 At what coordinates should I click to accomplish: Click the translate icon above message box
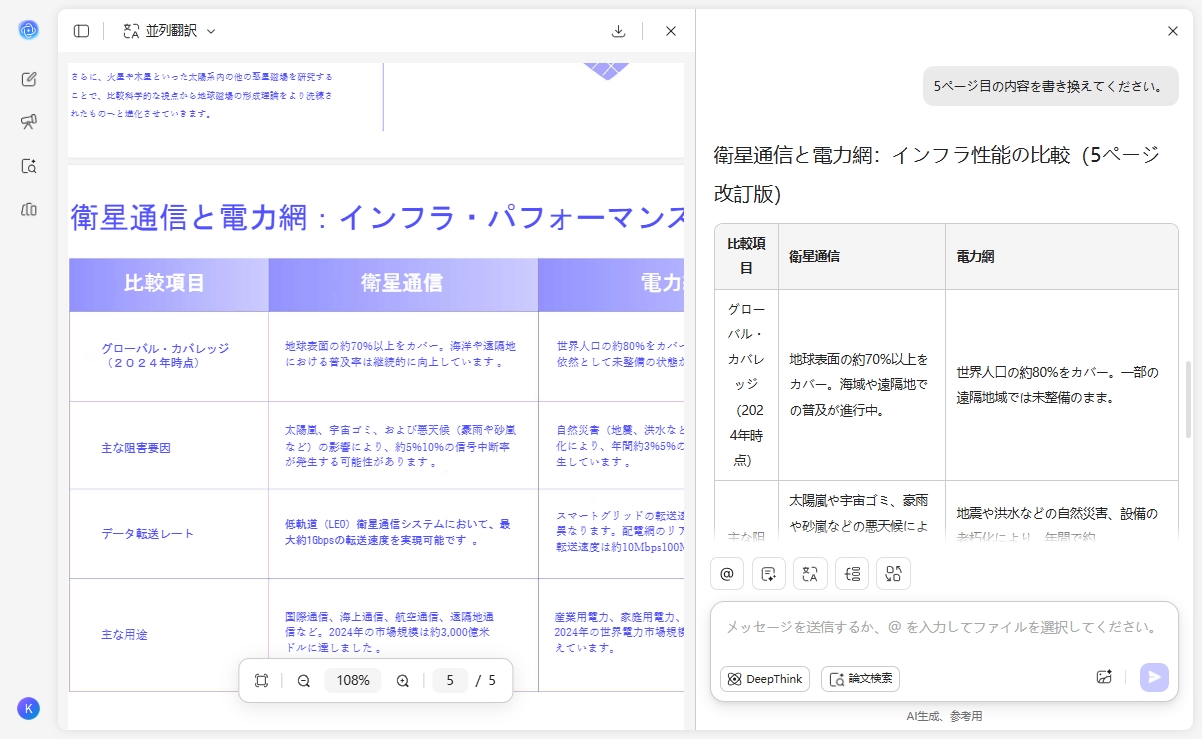(x=810, y=574)
